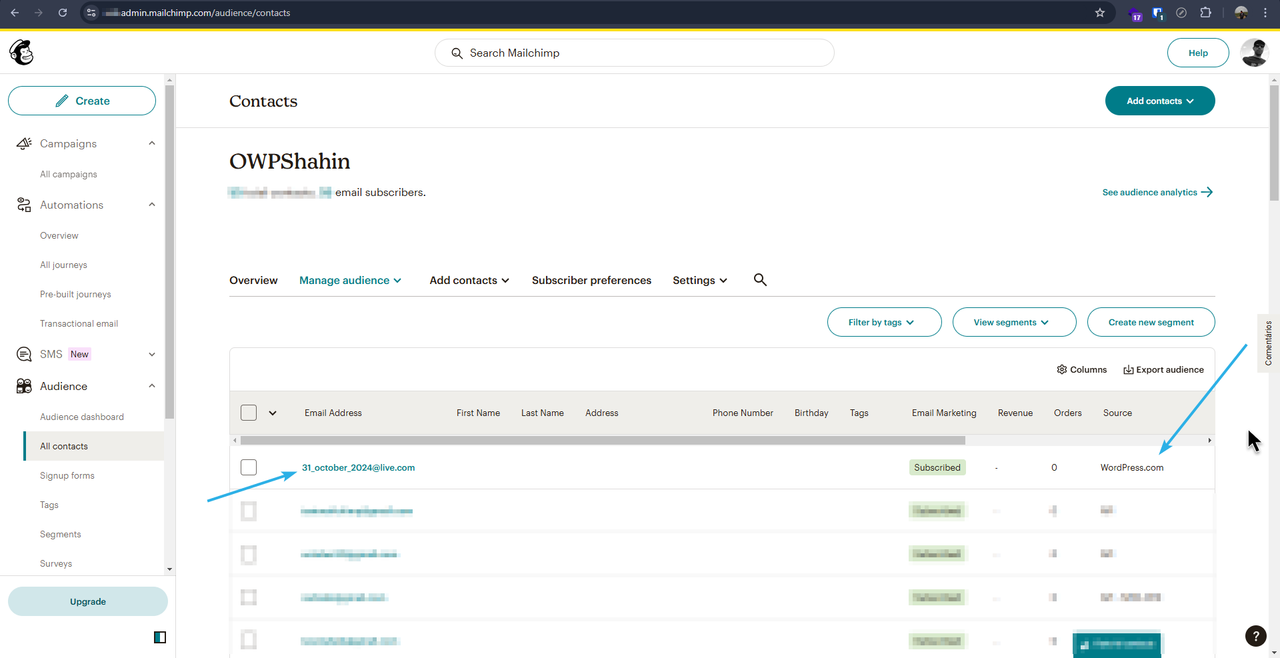Screen dimensions: 1280x658
Task: Open Transactional email sidebar item
Action: pyautogui.click(x=79, y=324)
